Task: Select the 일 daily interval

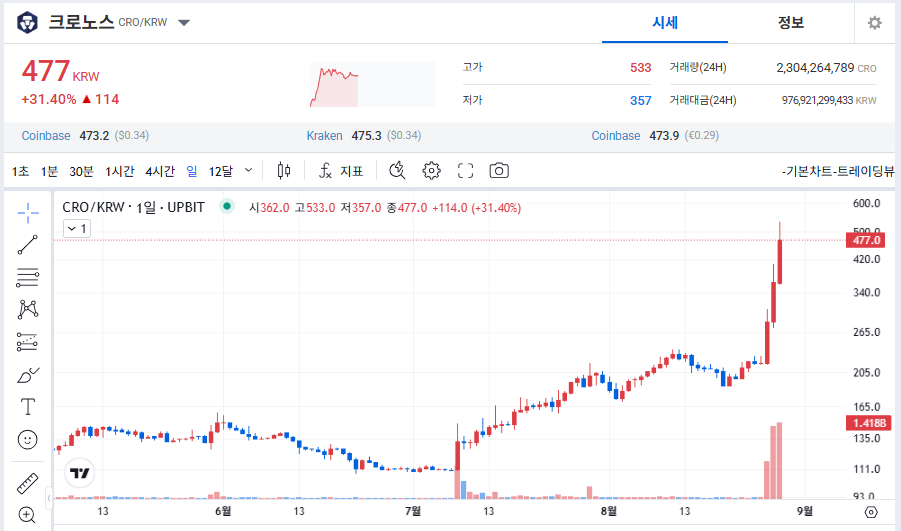Action: (192, 171)
